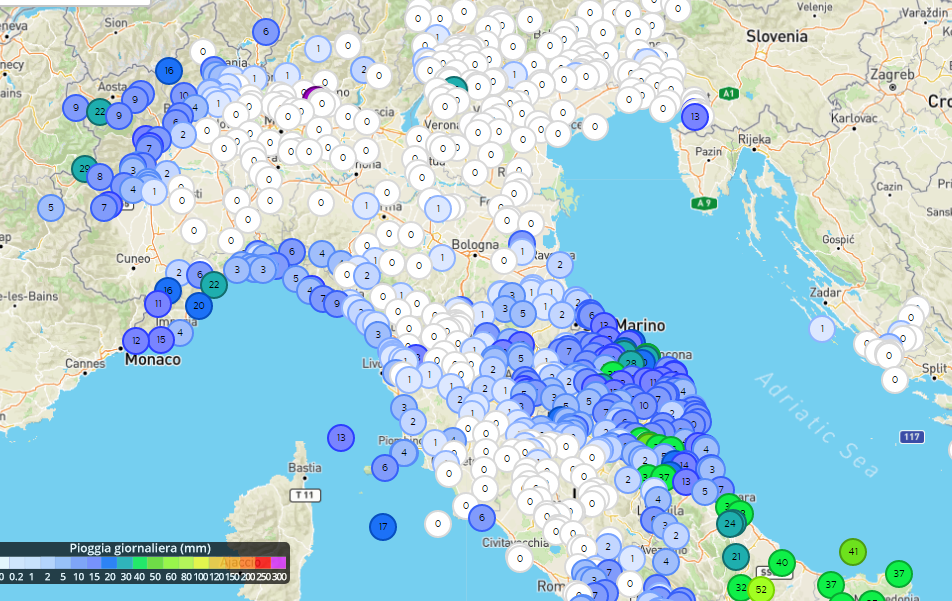The height and width of the screenshot is (601, 952).
Task: Click the teal 28 marker near San Marino
Action: pyautogui.click(x=630, y=362)
